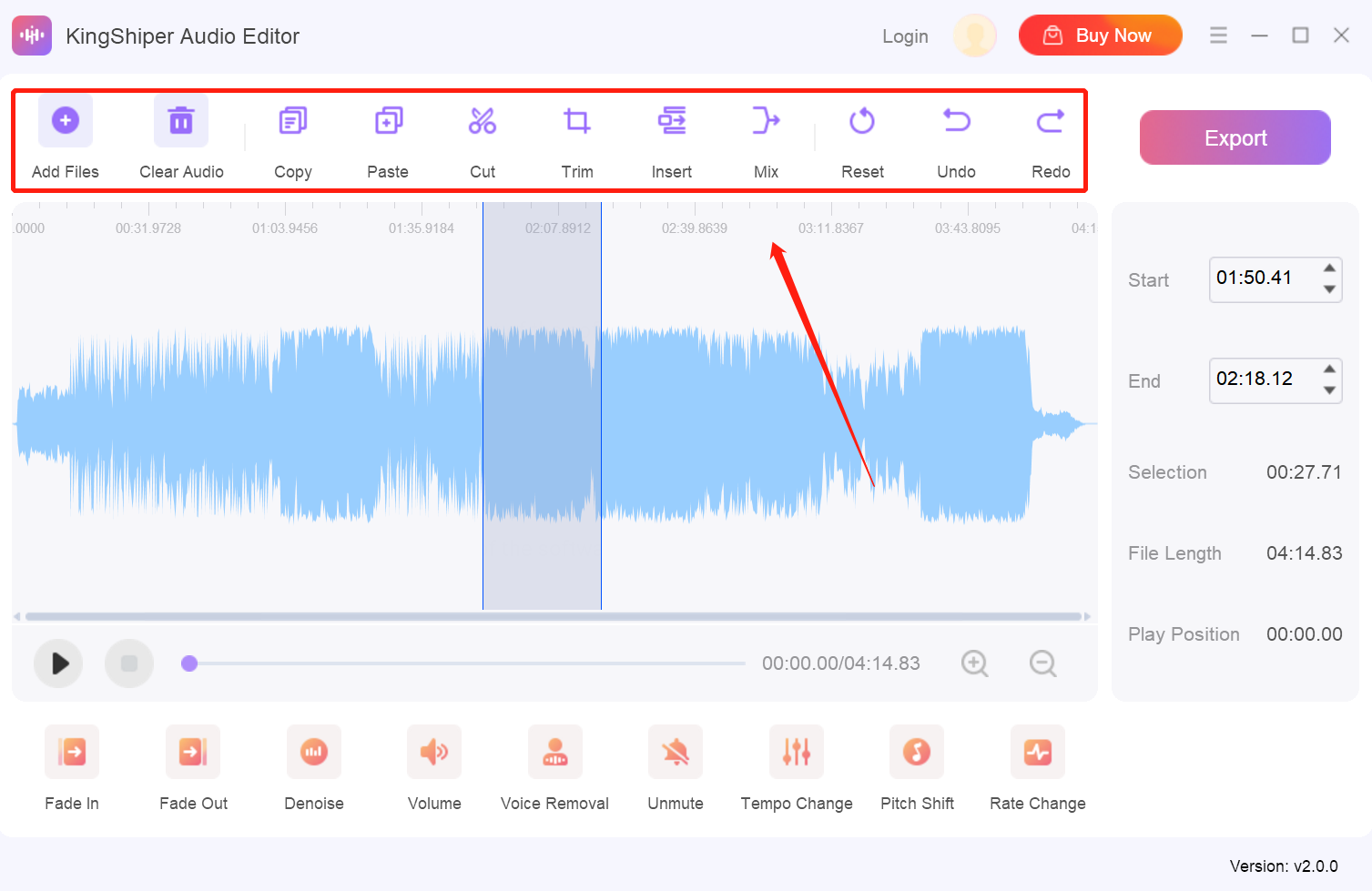Select Voice Removal effect

pyautogui.click(x=554, y=752)
